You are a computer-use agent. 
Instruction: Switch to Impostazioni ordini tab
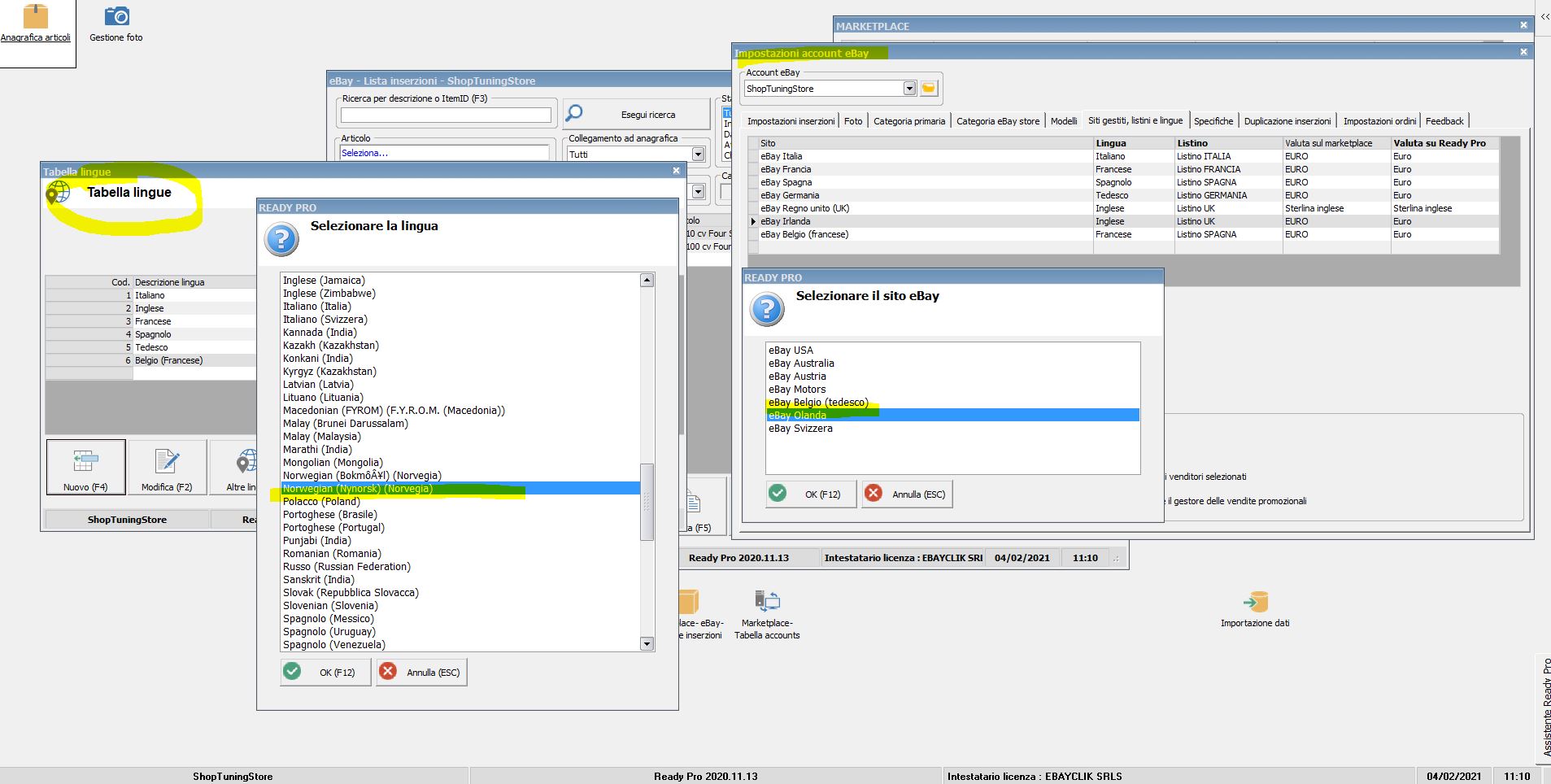tap(1379, 121)
